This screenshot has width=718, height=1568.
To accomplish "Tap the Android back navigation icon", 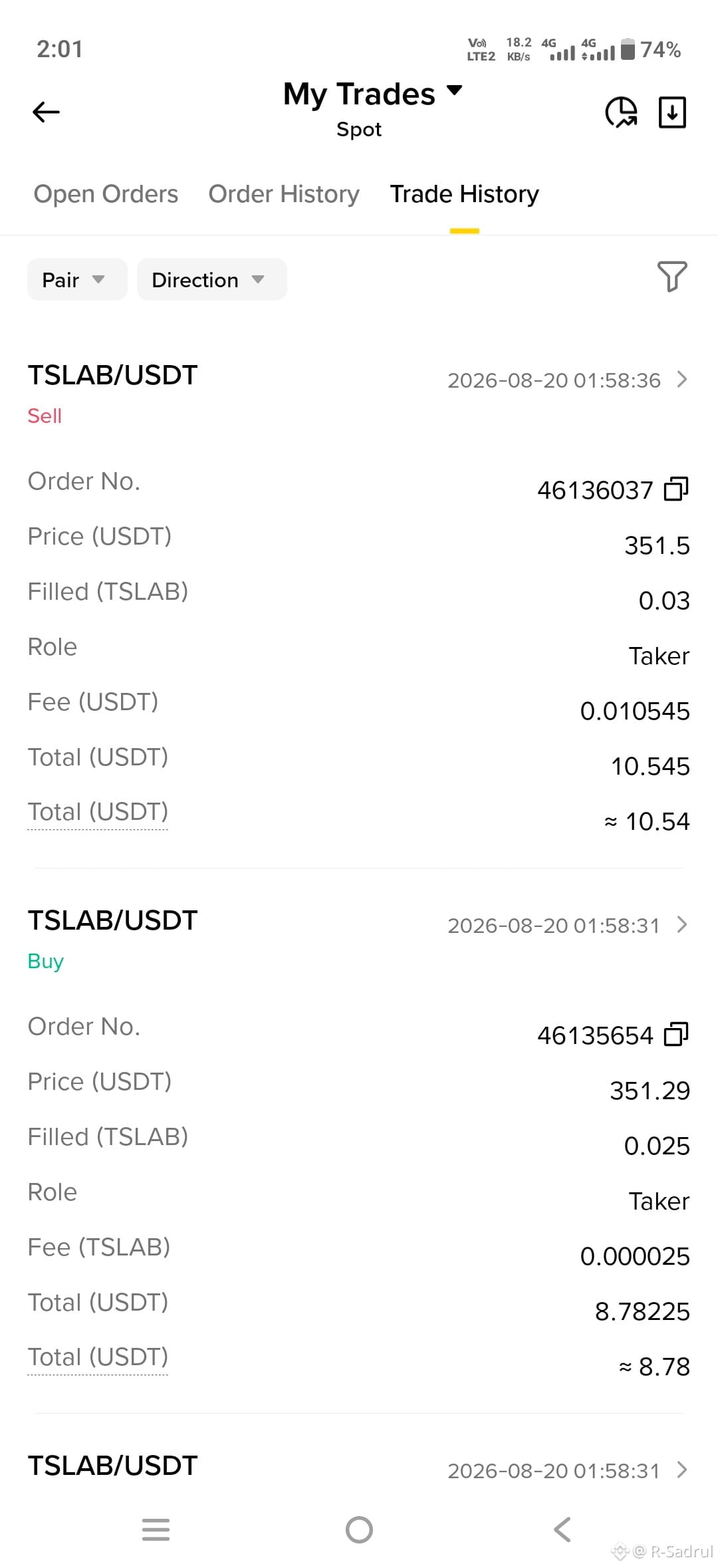I will (x=562, y=1529).
